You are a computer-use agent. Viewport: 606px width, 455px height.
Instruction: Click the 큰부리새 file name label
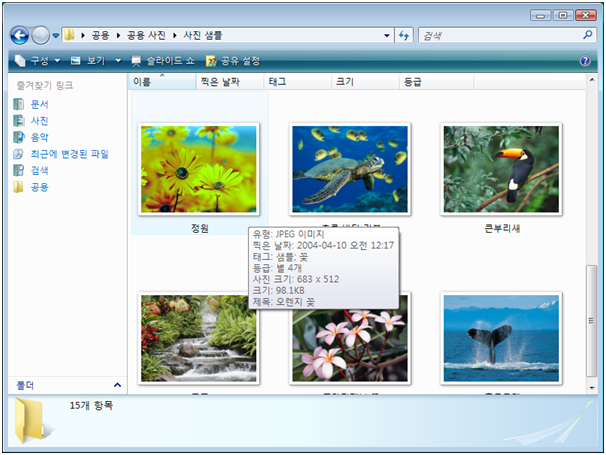502,228
